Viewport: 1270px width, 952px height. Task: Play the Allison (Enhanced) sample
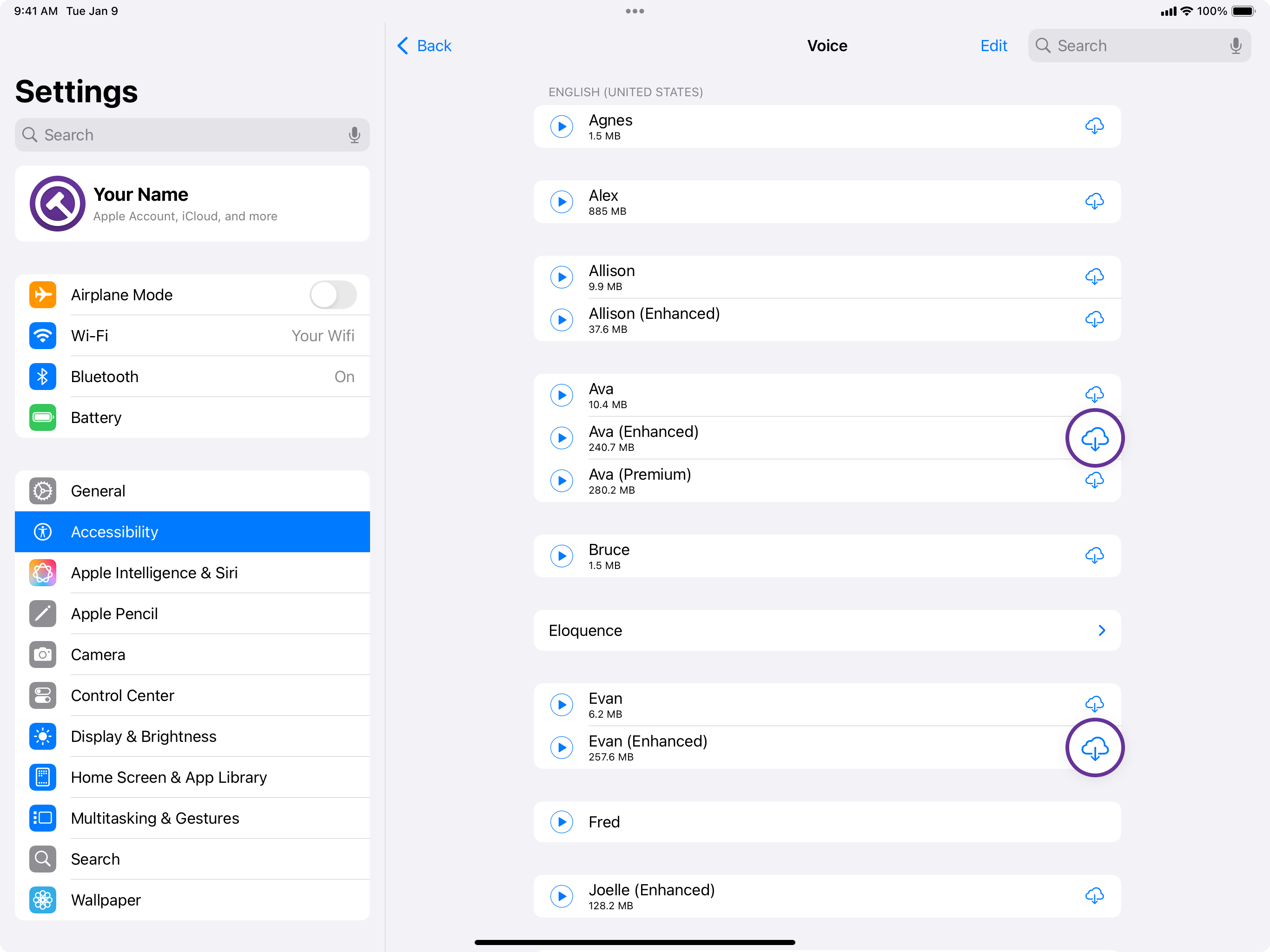(x=562, y=320)
